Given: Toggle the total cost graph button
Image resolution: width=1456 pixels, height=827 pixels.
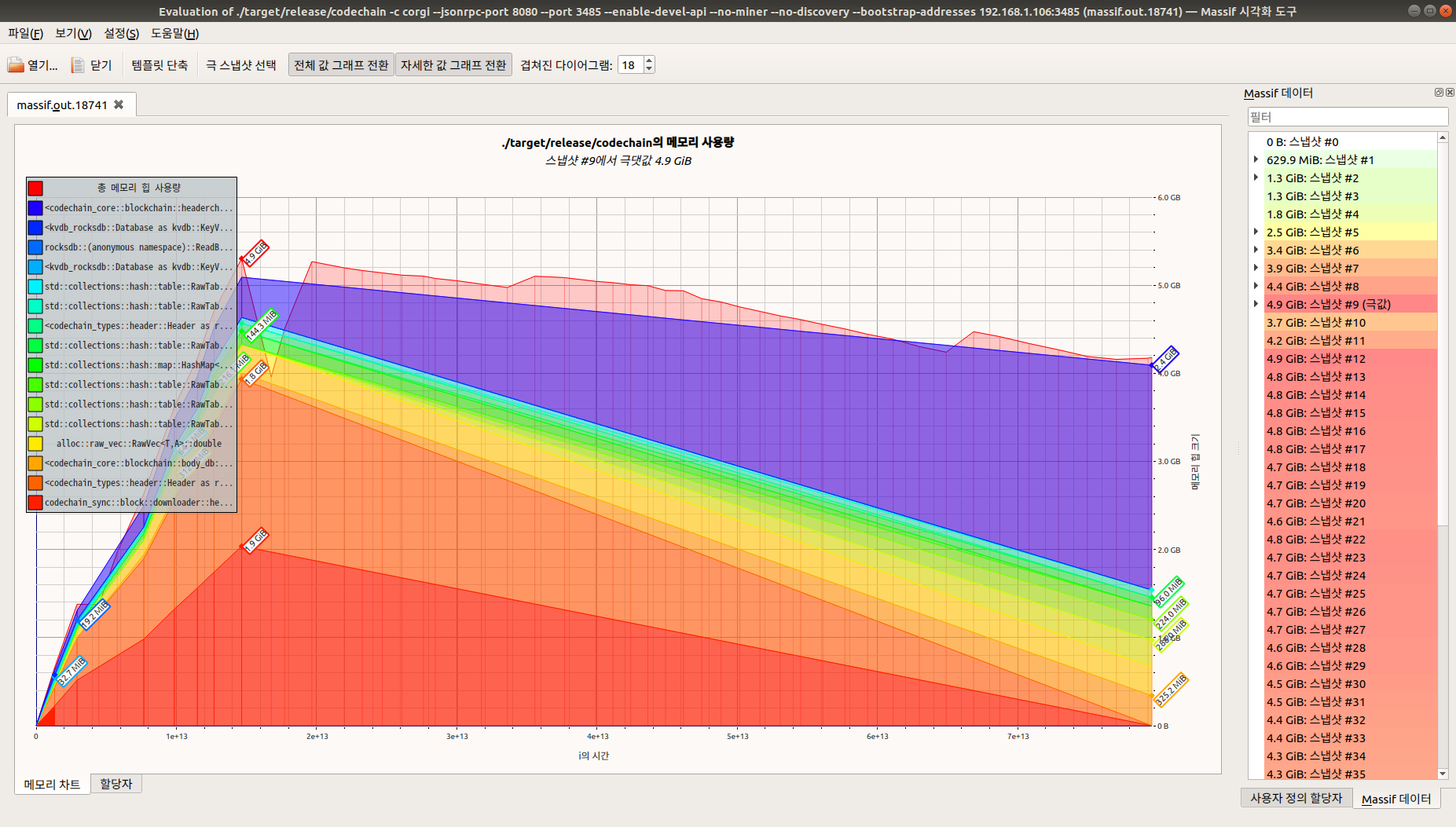Looking at the screenshot, I should point(341,65).
